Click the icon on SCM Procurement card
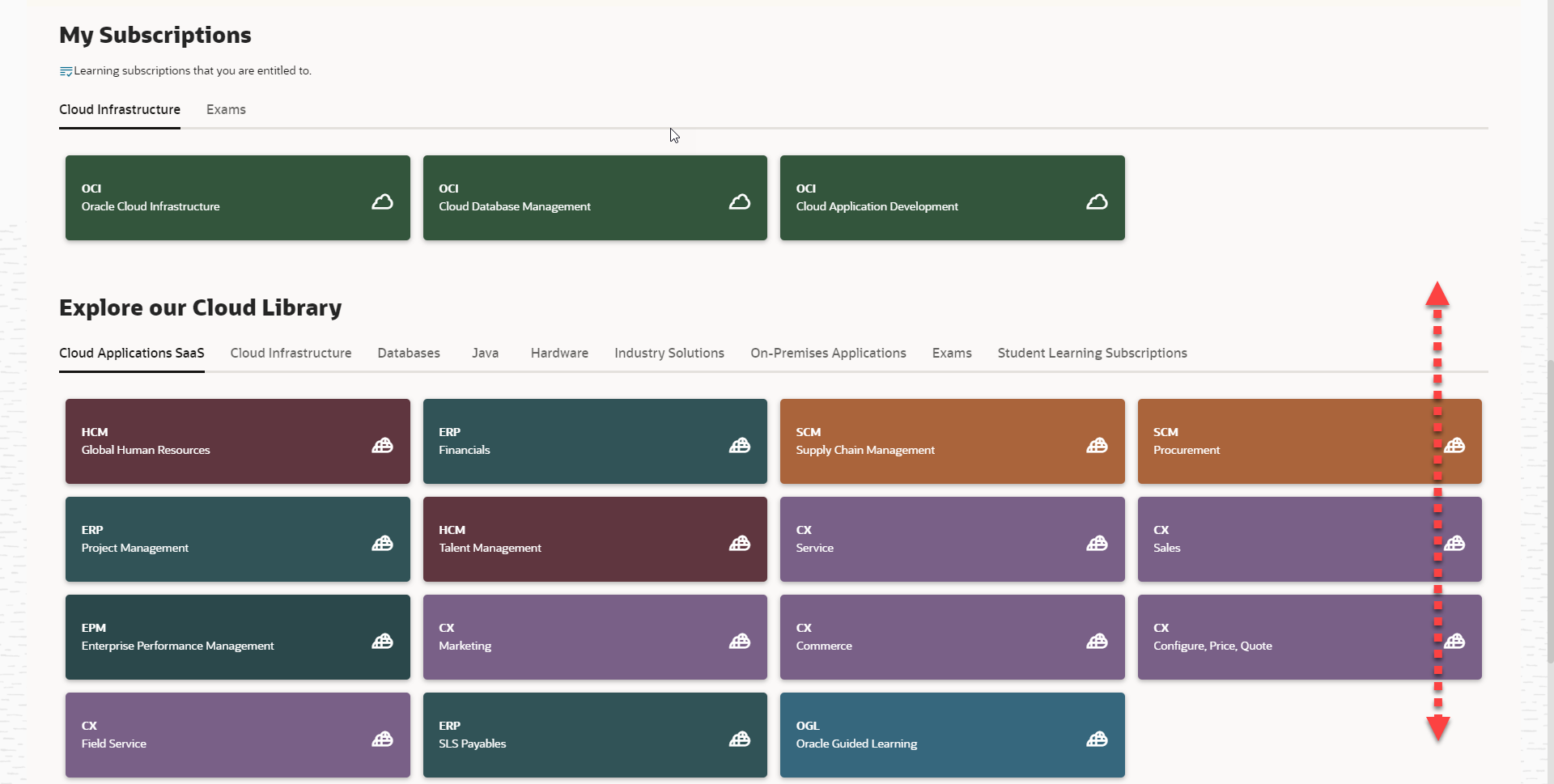 (1454, 445)
